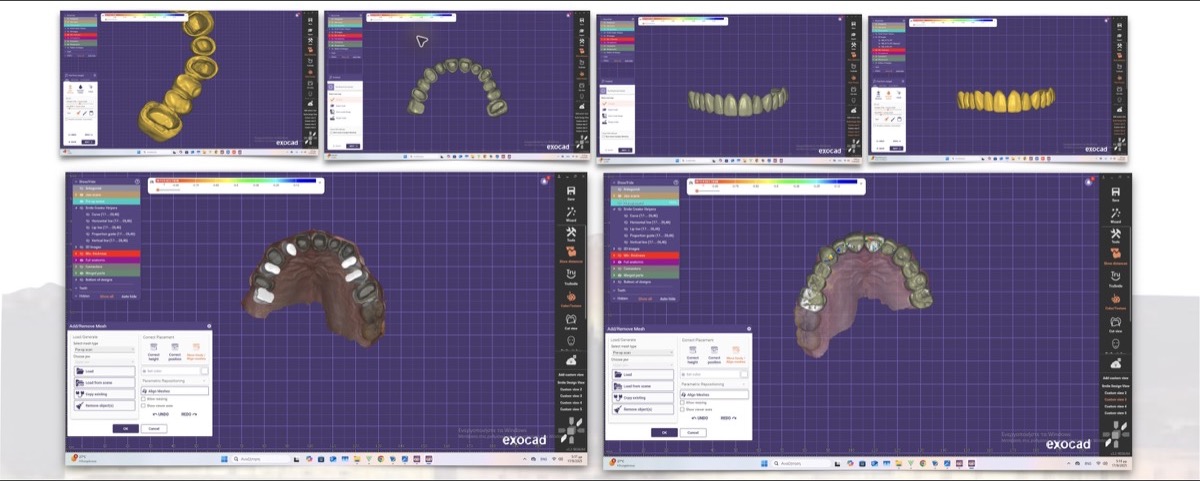Toggle Merged parts layer in bottom-right Show/Hide
Image resolution: width=1200 pixels, height=481 pixels.
[x=645, y=275]
